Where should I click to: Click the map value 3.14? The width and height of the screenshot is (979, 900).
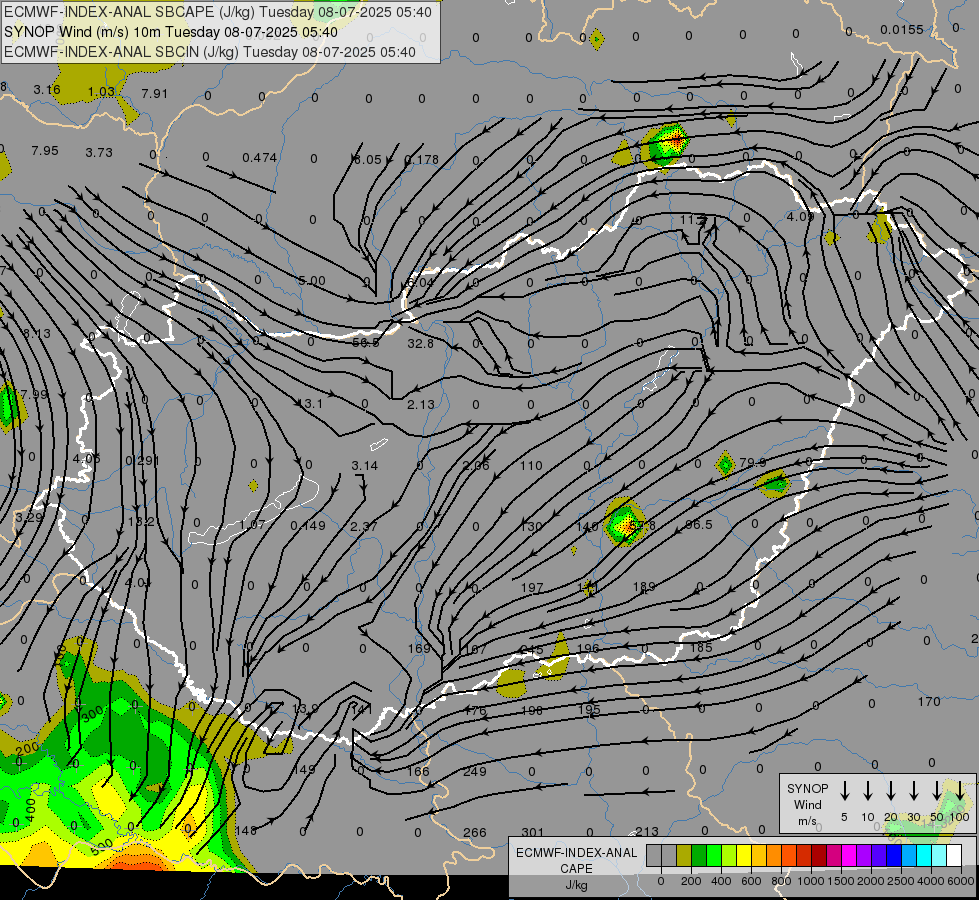[x=365, y=466]
